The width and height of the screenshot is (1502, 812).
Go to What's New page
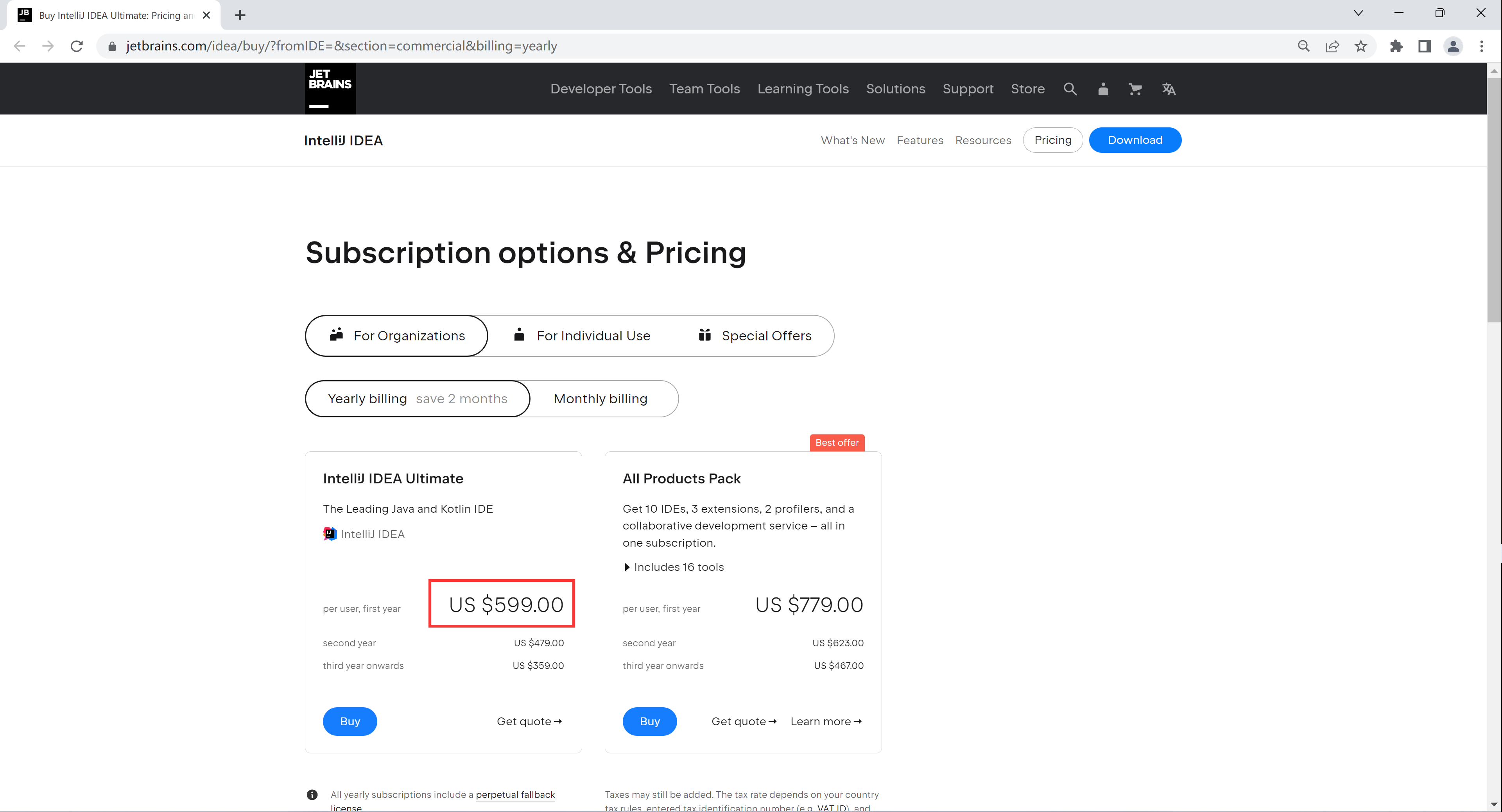click(853, 141)
